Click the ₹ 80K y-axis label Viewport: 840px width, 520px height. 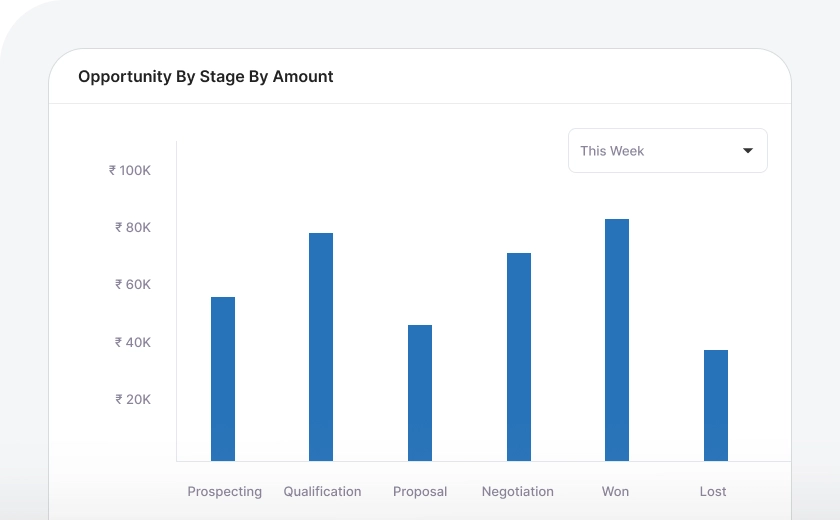[x=133, y=228]
